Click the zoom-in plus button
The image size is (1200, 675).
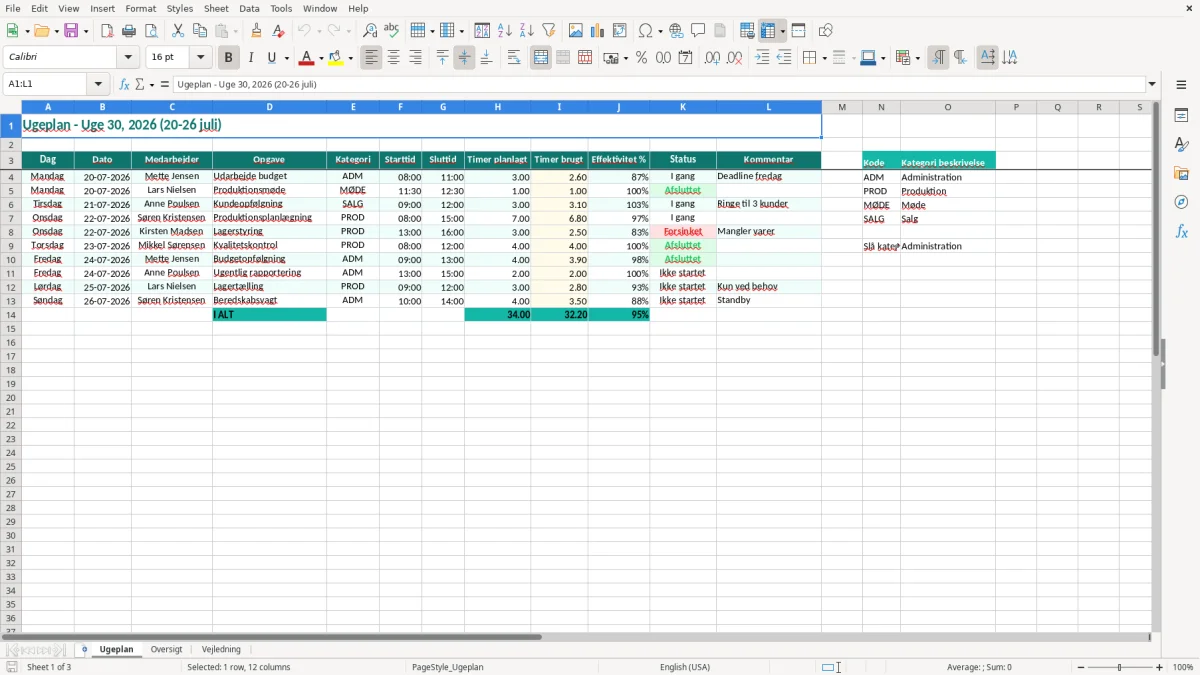pos(1159,667)
